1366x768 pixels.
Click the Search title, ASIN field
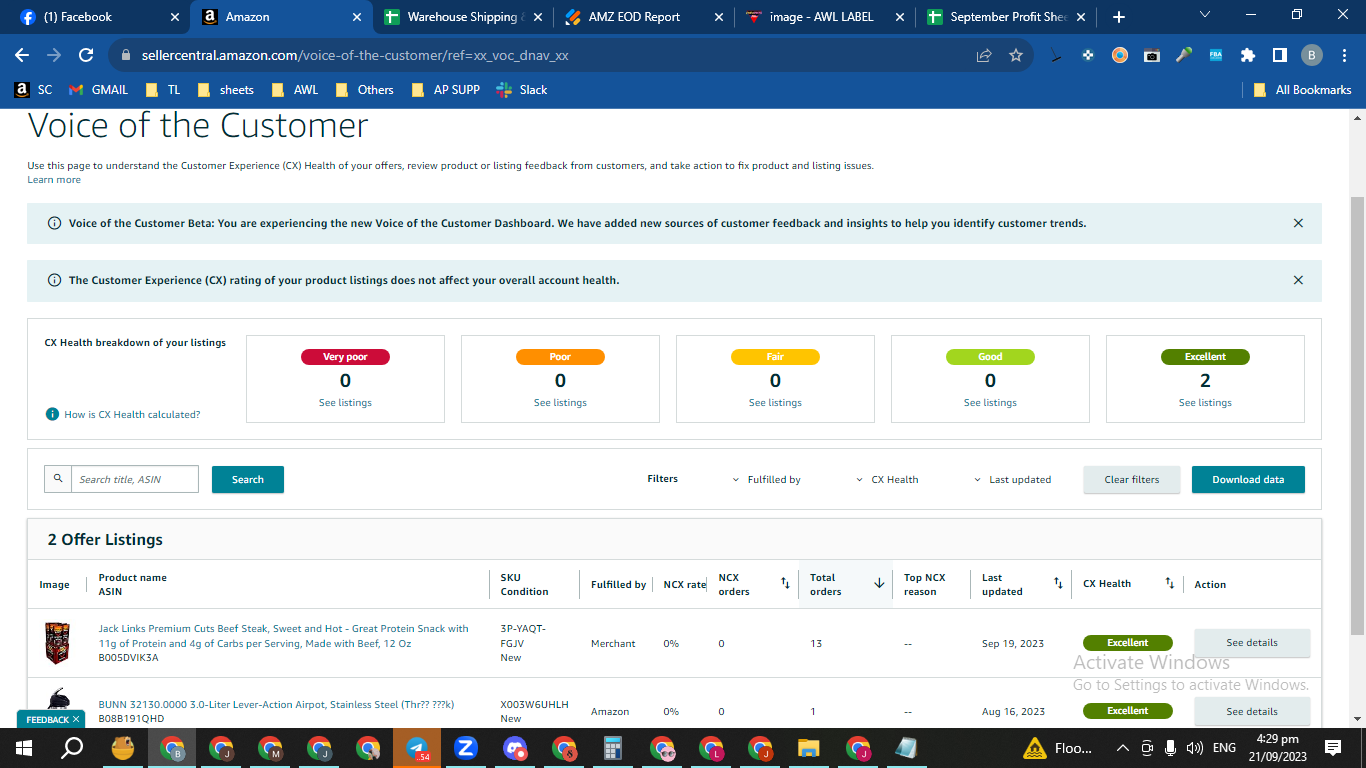[x=135, y=480]
